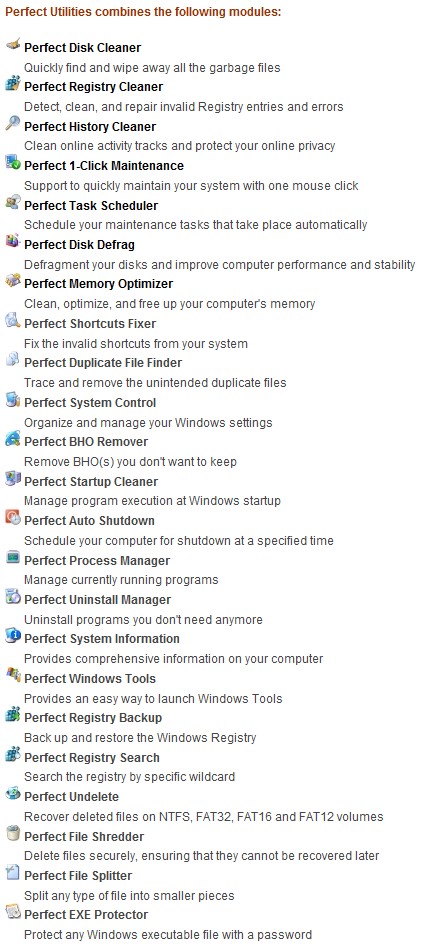
Task: Click the Perfect Registry Cleaner icon
Action: point(13,83)
